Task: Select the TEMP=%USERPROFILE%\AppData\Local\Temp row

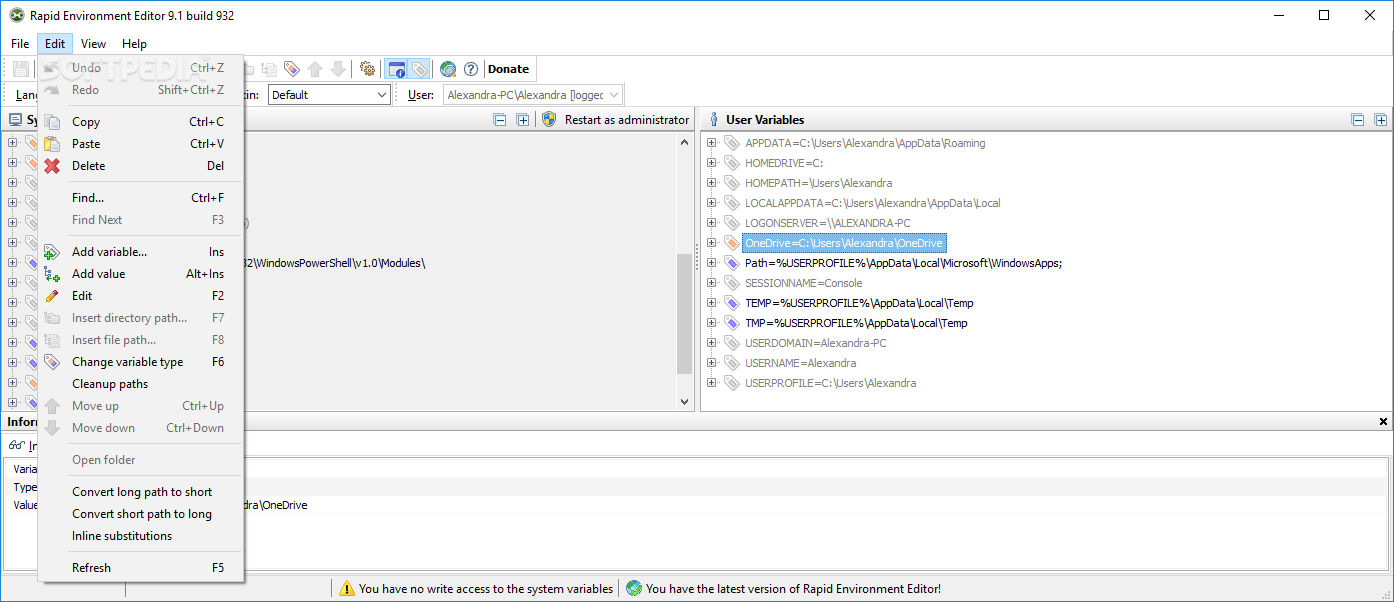Action: [859, 303]
